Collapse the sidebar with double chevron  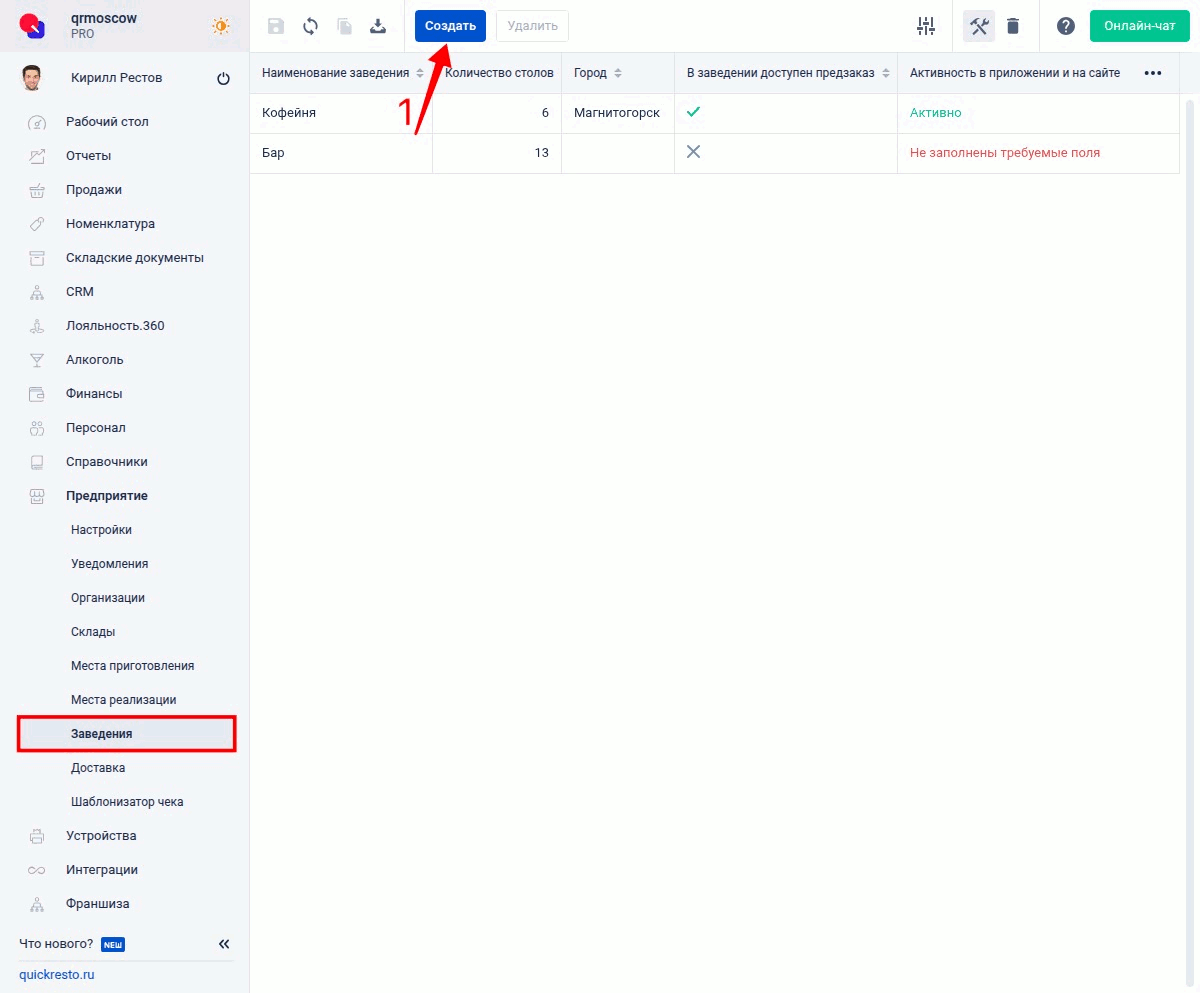click(x=224, y=944)
